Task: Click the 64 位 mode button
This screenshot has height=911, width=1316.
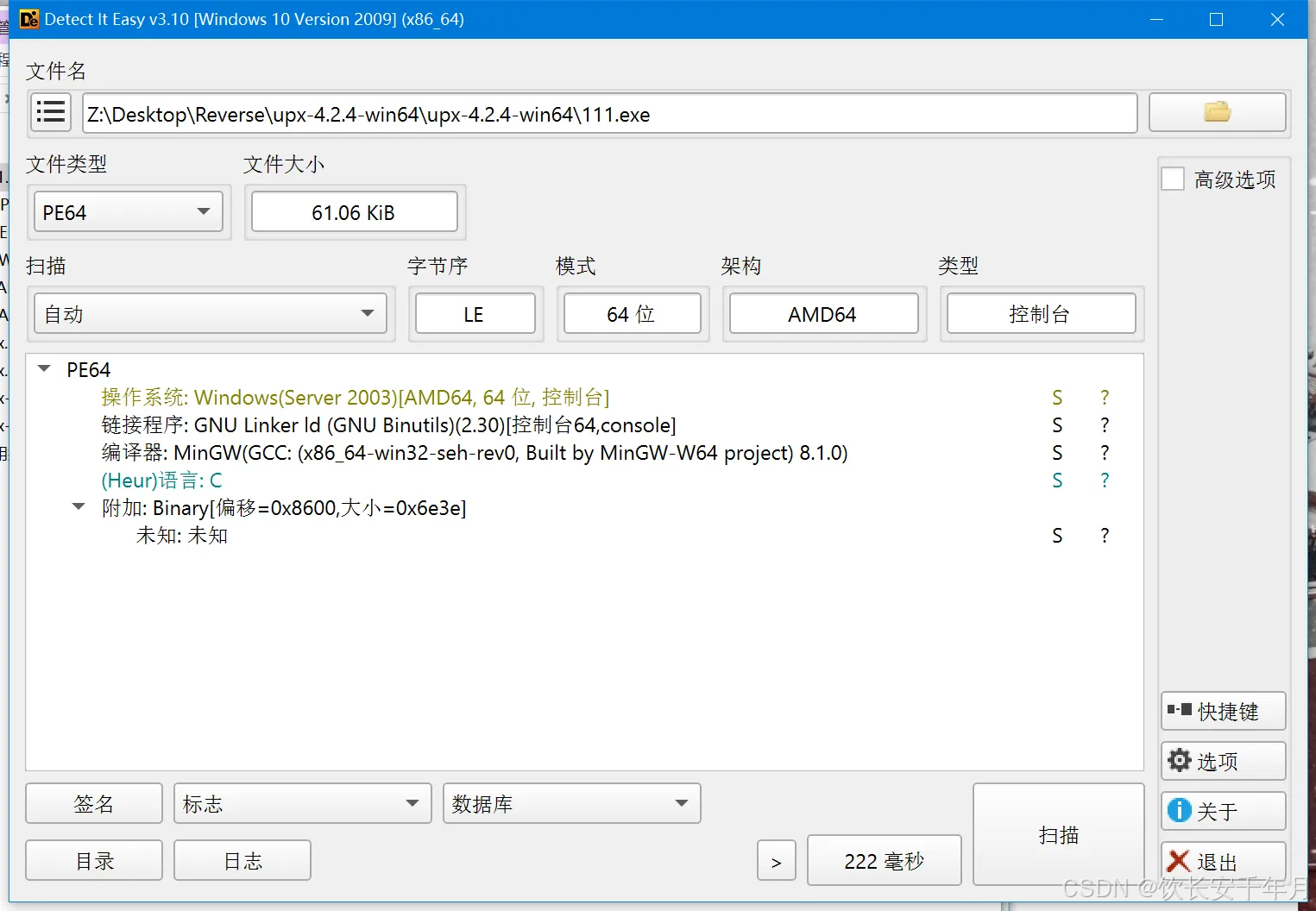Action: (x=633, y=314)
